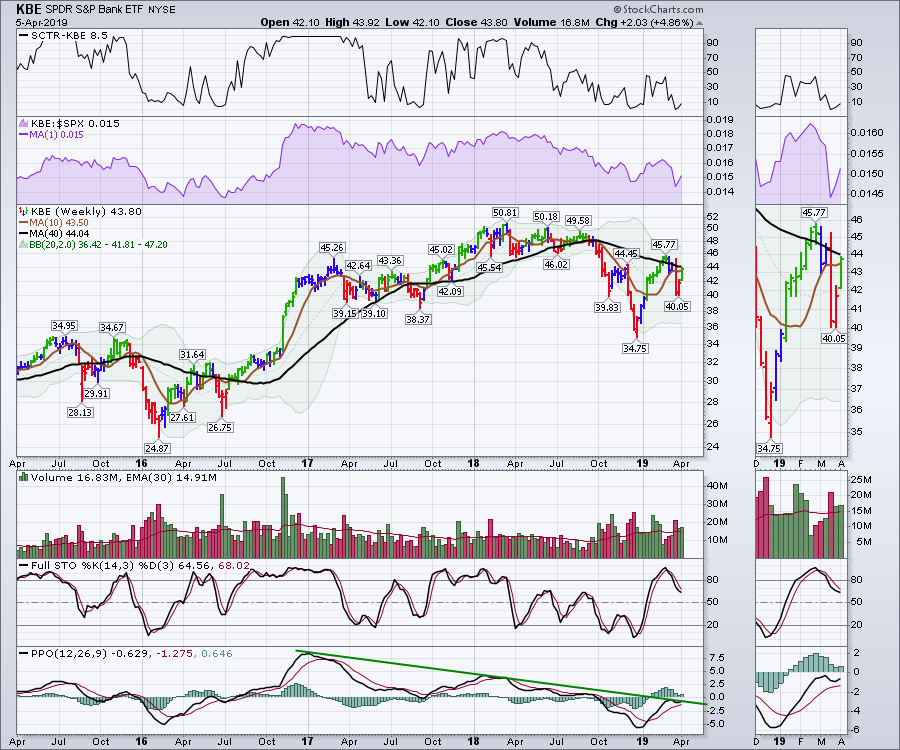The width and height of the screenshot is (900, 750).
Task: Click the 50.18 price label
Action: tap(546, 216)
